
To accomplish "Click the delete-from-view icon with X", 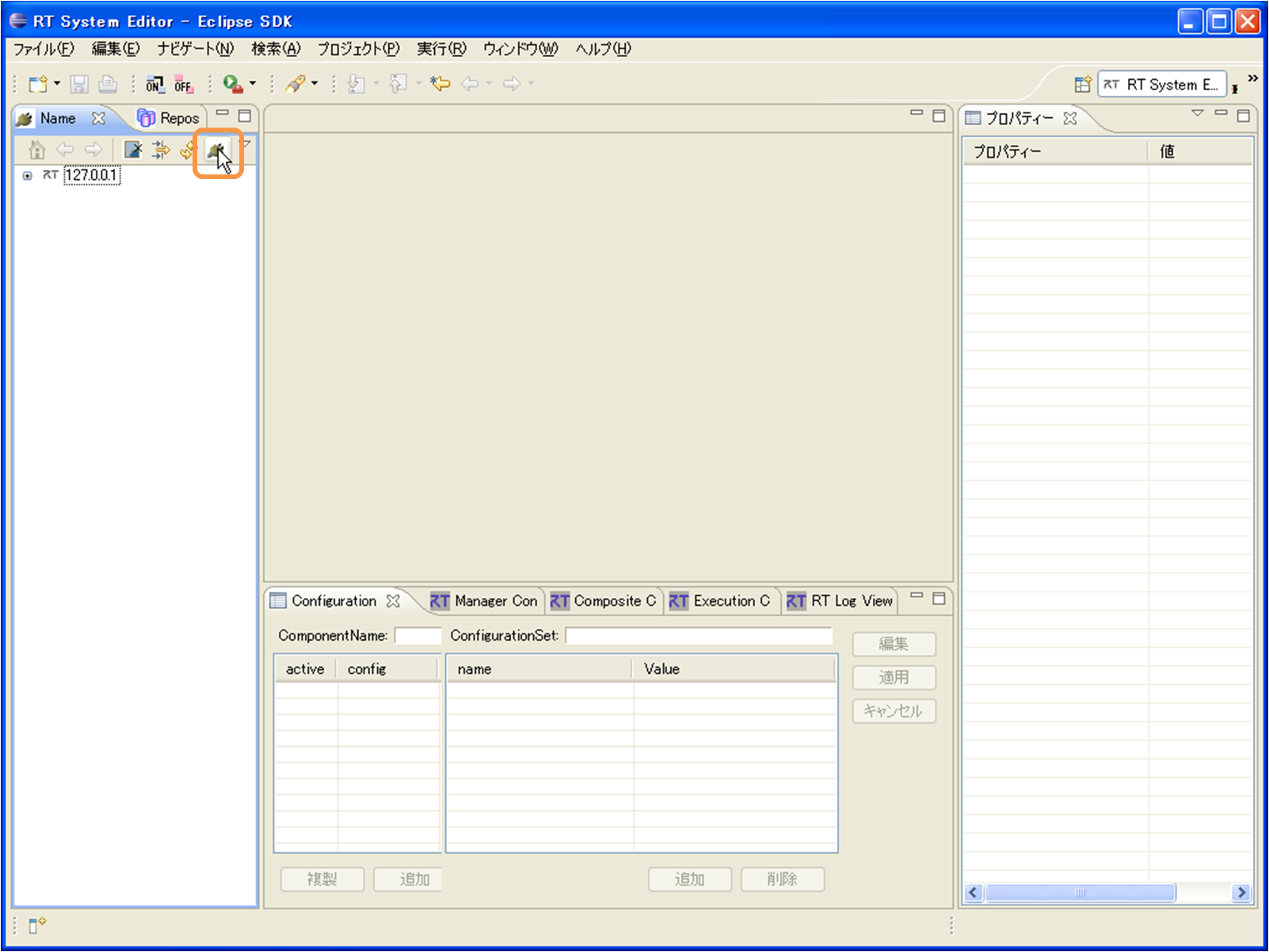I will click(133, 149).
